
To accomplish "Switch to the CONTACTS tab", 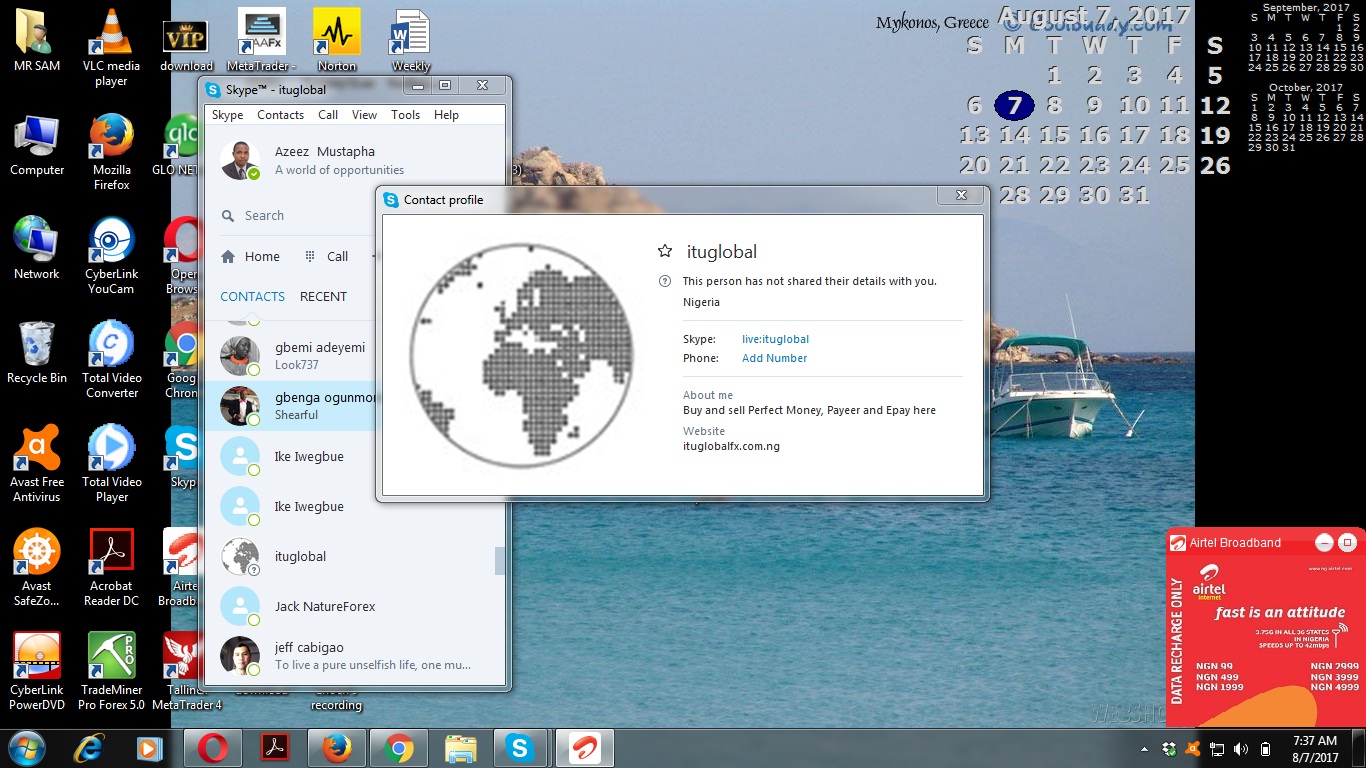I will tap(252, 297).
